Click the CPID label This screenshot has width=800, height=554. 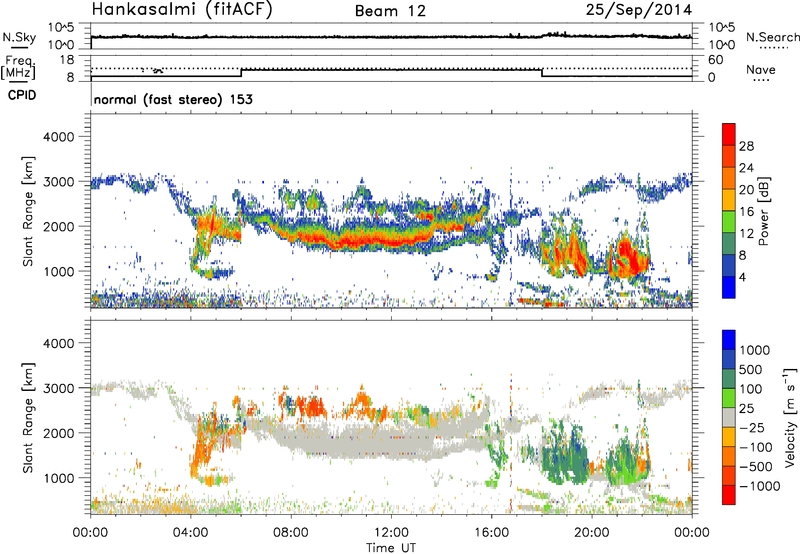[22, 95]
